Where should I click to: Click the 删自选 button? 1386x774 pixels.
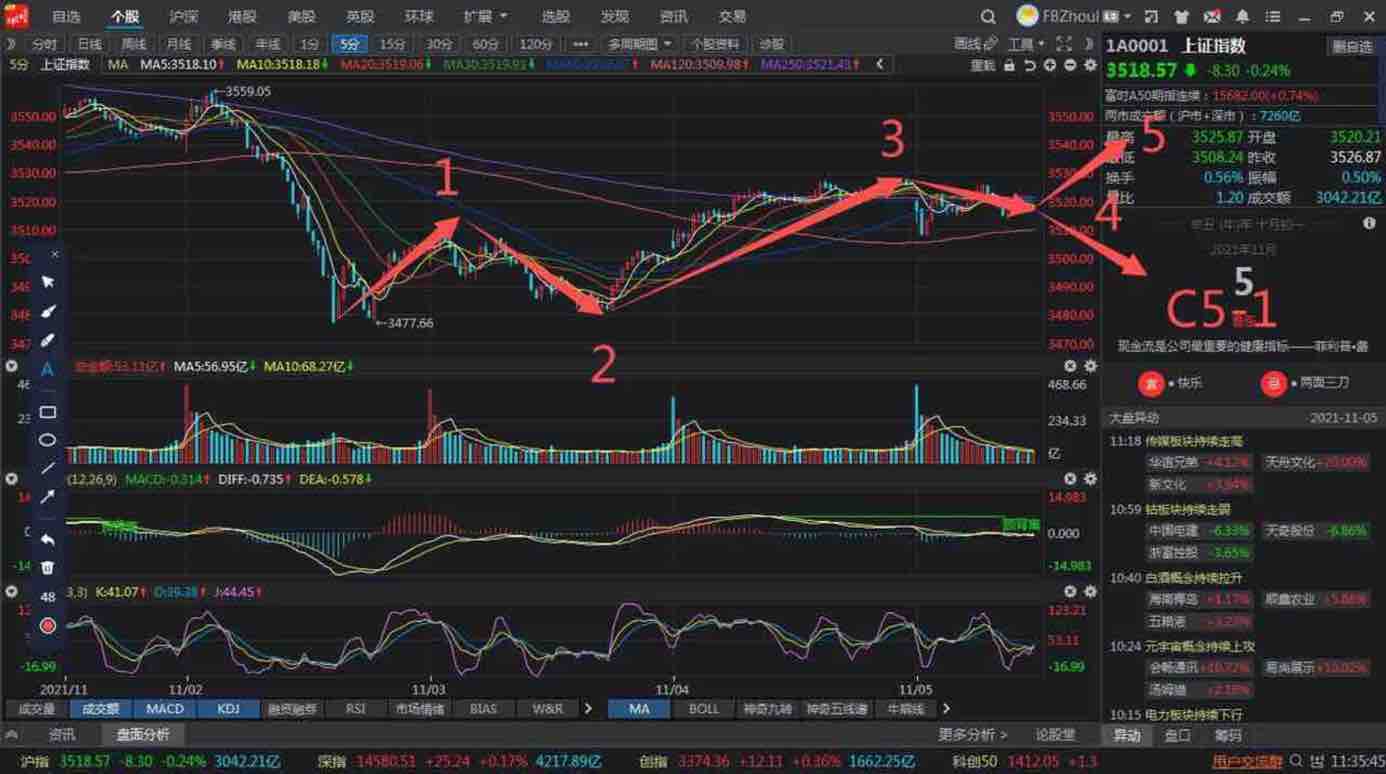click(x=1351, y=46)
